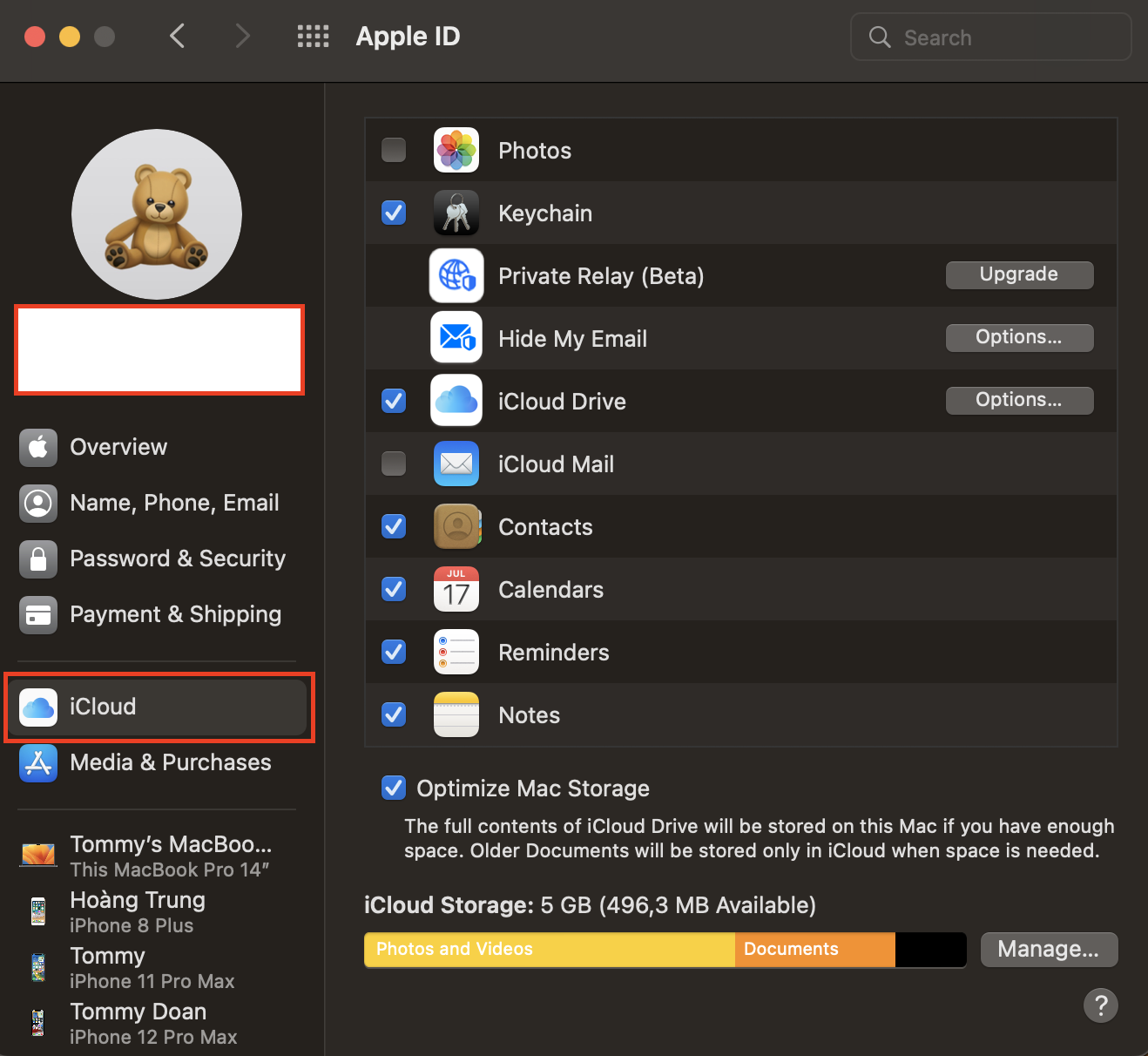This screenshot has height=1056, width=1148.
Task: Click the Apple ID window title
Action: point(408,37)
